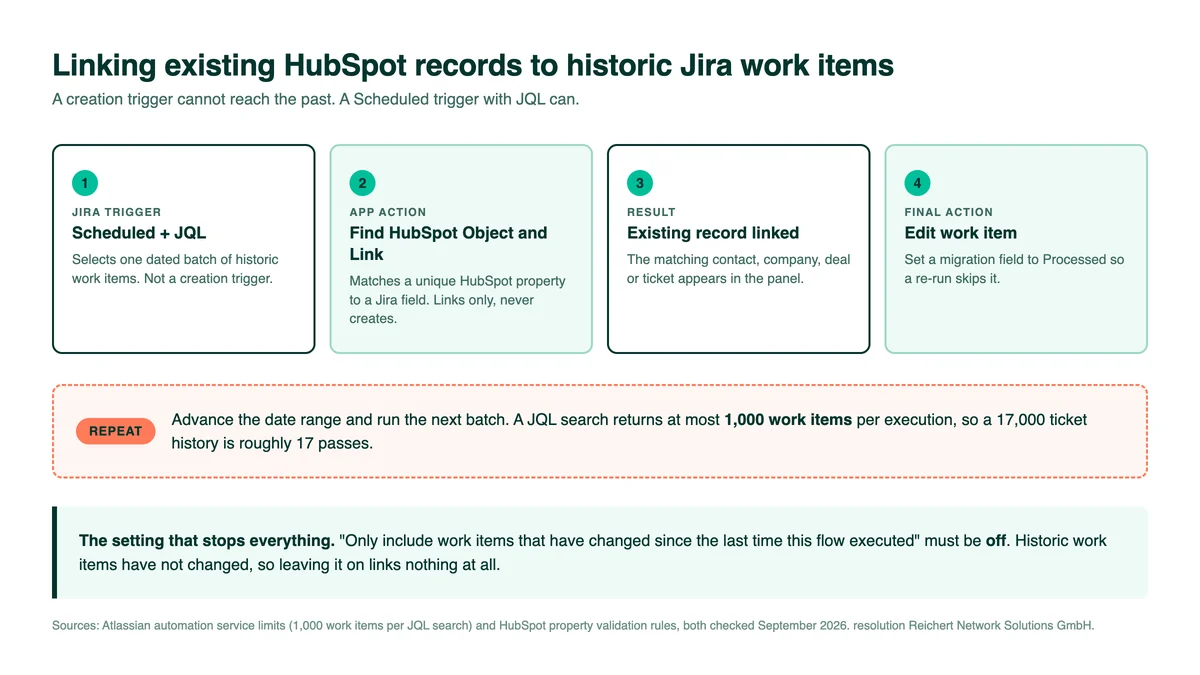Click the 'Edit work item' heading
This screenshot has width=1200, height=675.
[961, 233]
